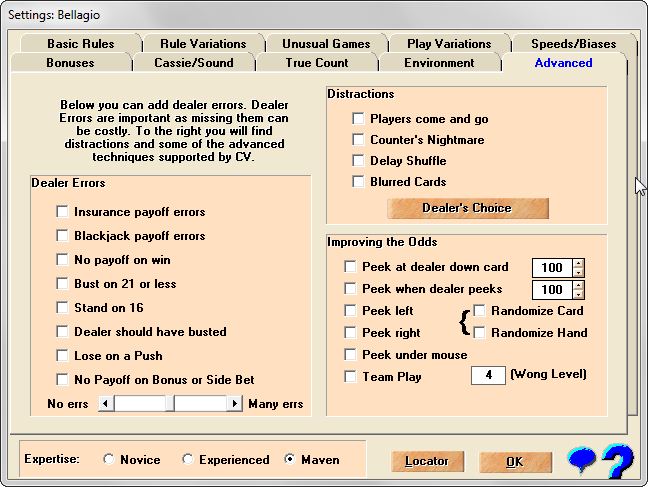Open the Play Variations tab
This screenshot has height=487, width=648.
pos(449,43)
